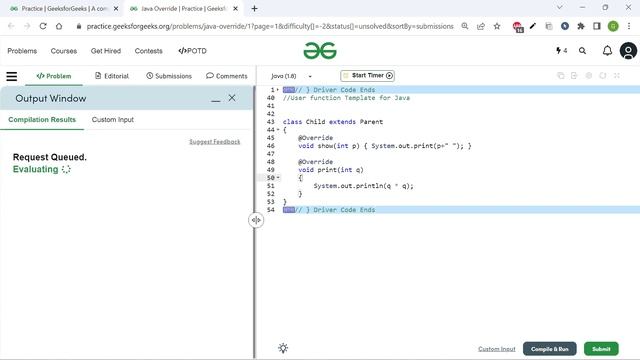Click the panel splitter handle
This screenshot has width=640, height=360.
click(x=256, y=220)
